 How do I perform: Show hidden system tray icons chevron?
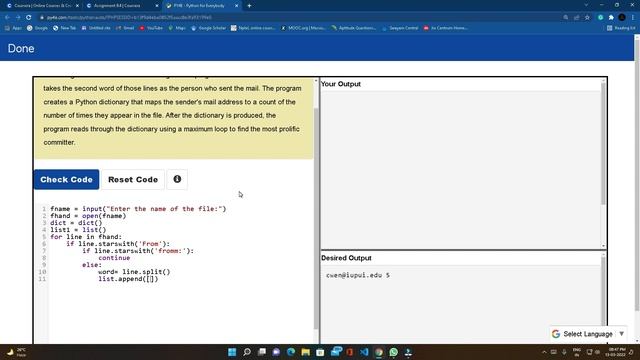[544, 352]
